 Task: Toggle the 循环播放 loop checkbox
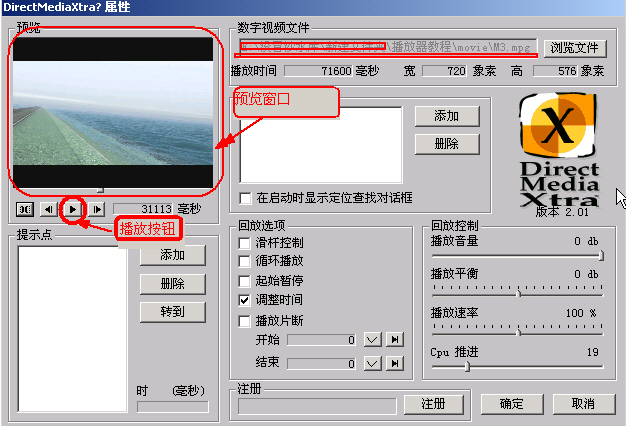point(244,262)
